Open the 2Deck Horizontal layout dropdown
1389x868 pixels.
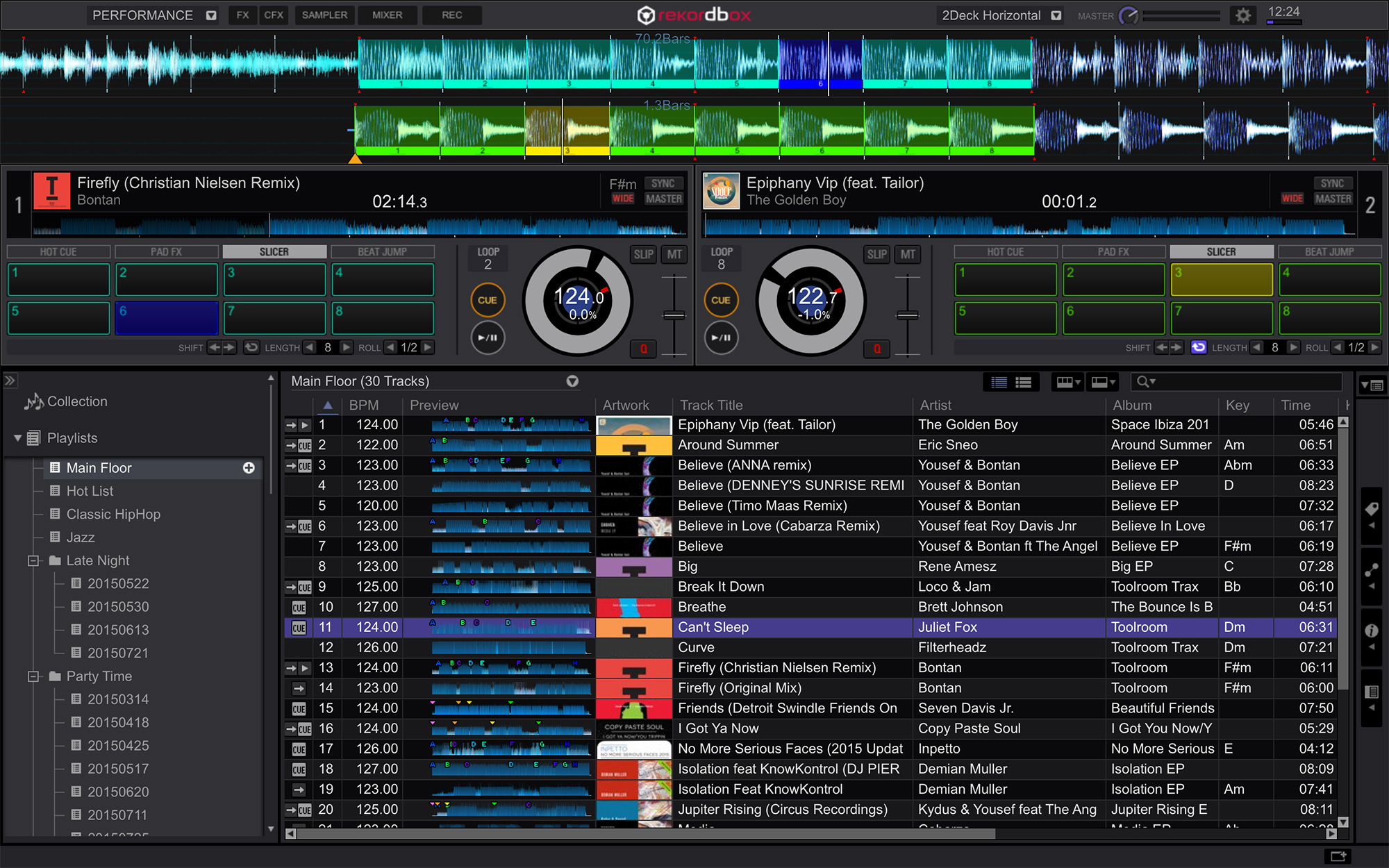click(1064, 15)
